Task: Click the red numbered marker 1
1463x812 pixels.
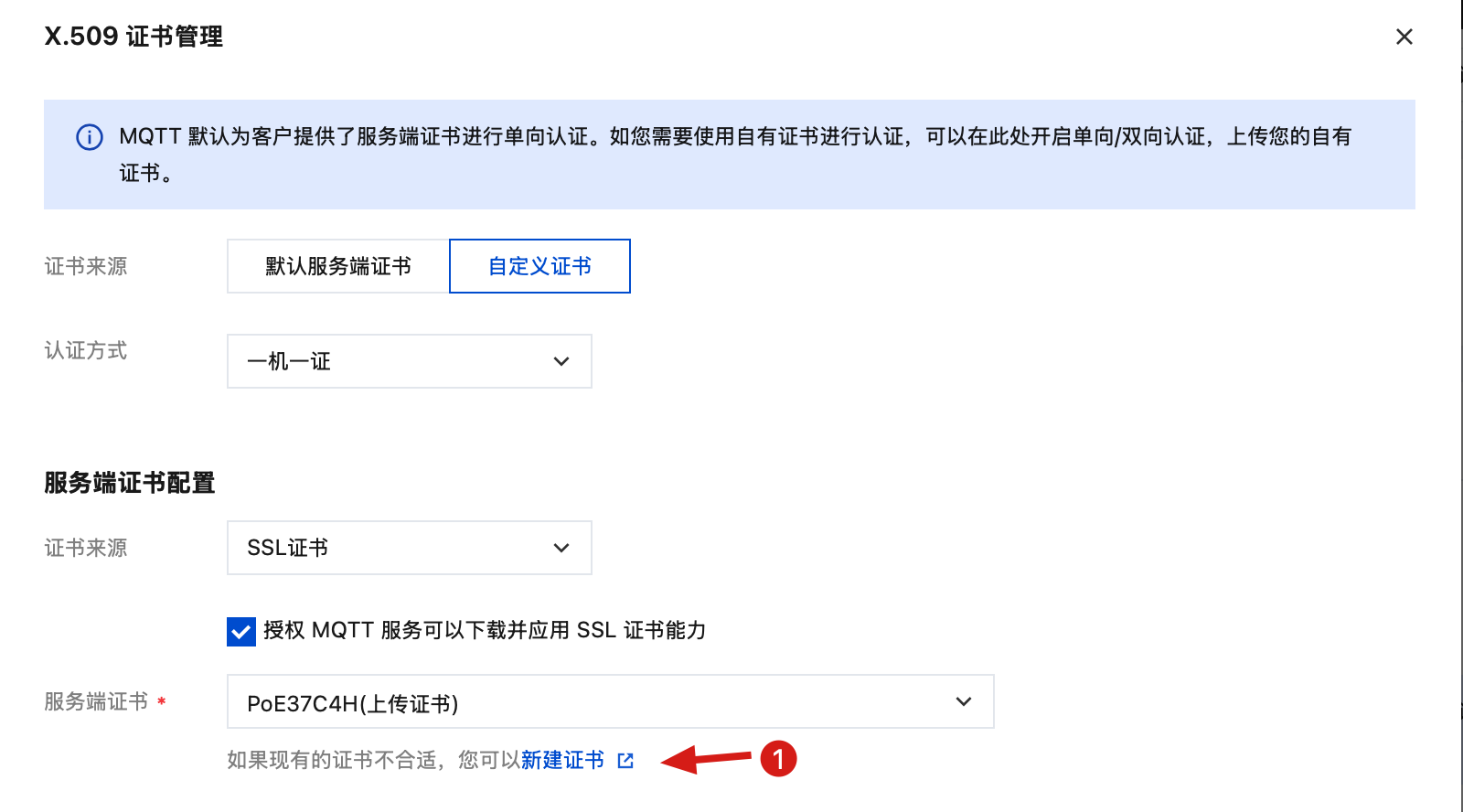Action: point(778,759)
